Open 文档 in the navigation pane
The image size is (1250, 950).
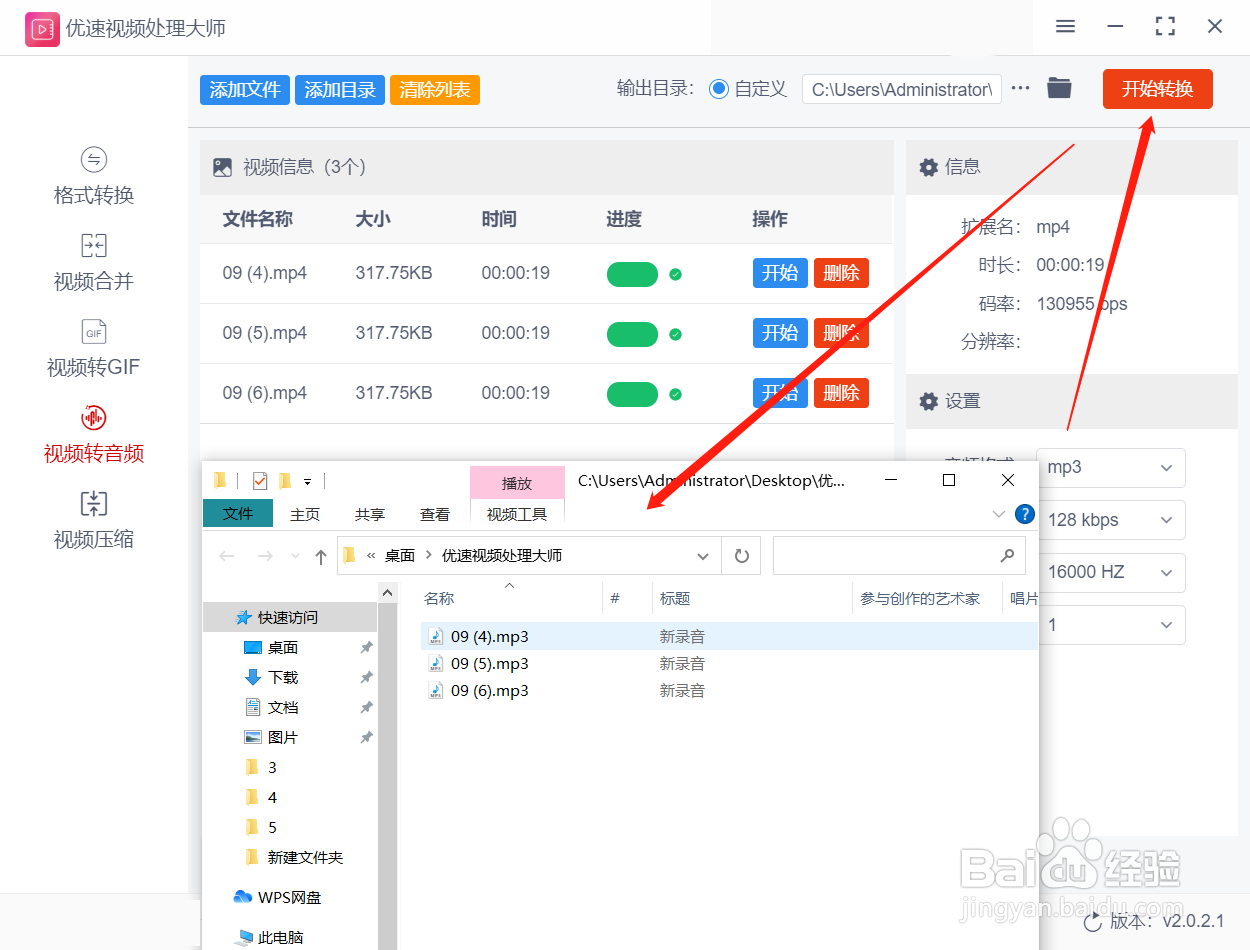[x=282, y=708]
